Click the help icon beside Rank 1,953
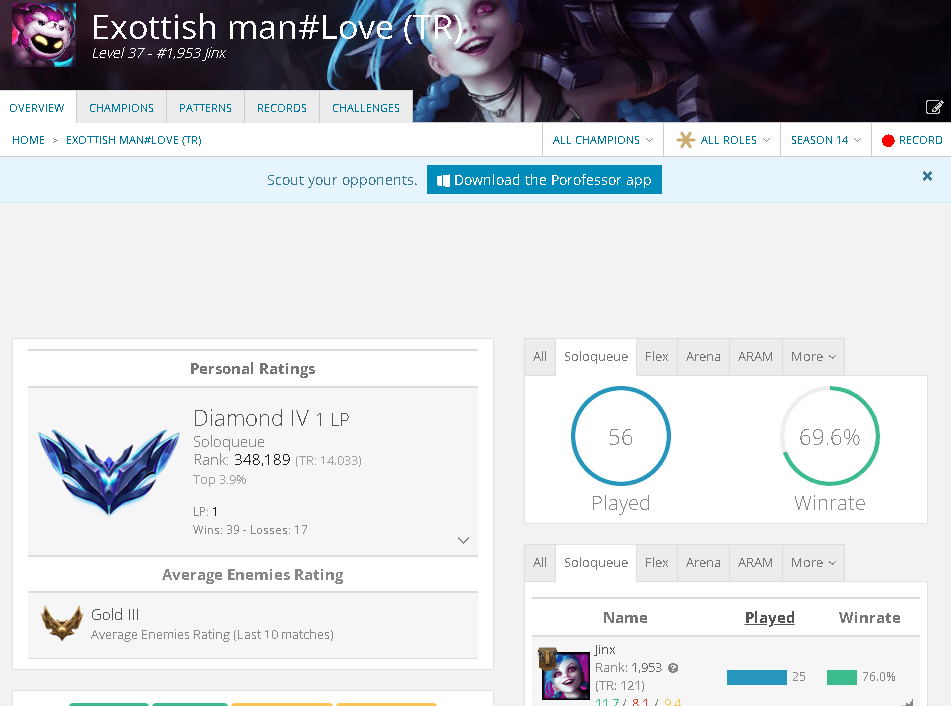 pyautogui.click(x=673, y=668)
